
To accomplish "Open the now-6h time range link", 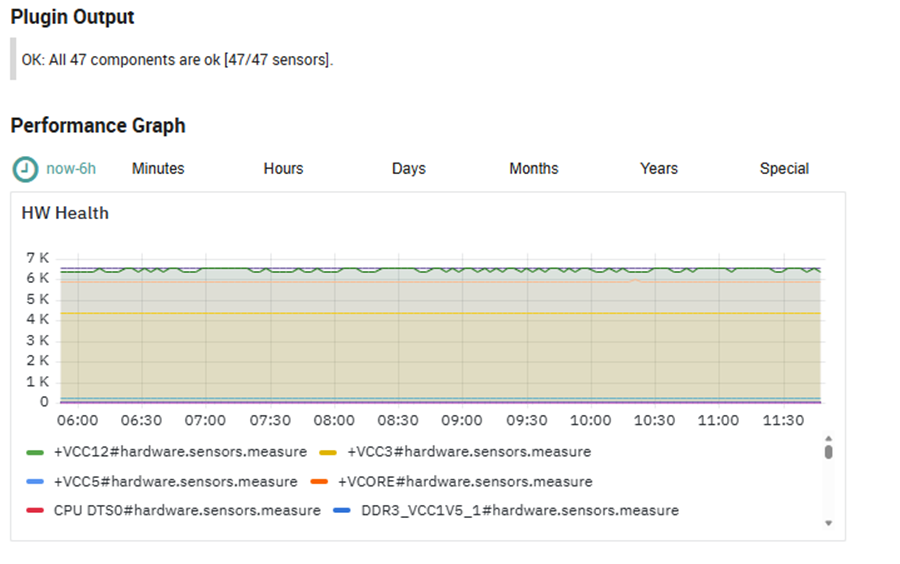I will coord(71,169).
